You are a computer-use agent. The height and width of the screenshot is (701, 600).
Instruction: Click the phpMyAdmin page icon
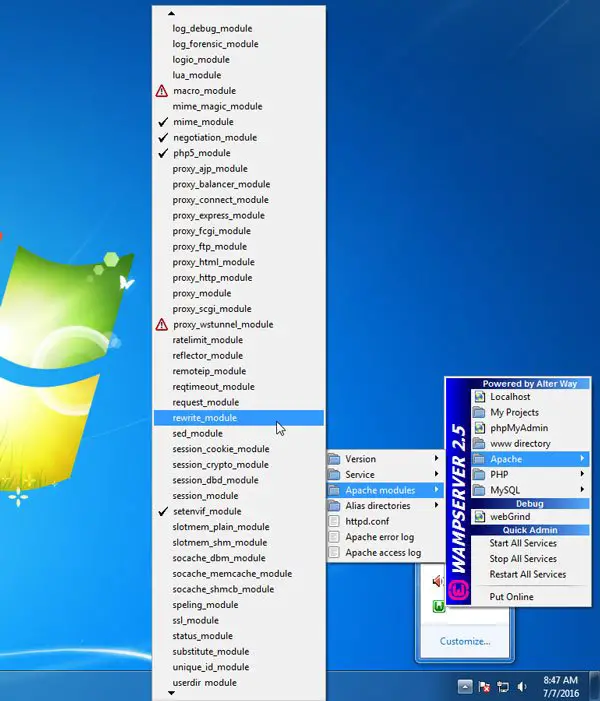(479, 428)
